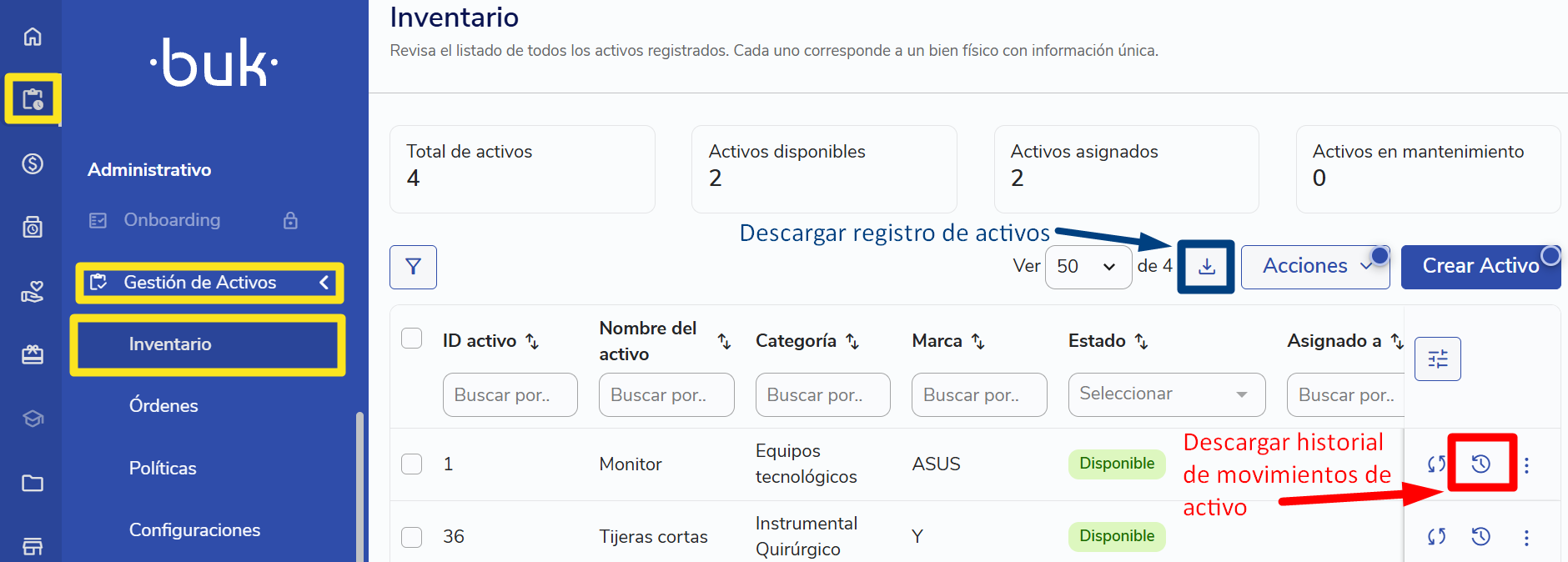Click the 'Monitor' asset name cell
1568x562 pixels.
[x=631, y=464]
